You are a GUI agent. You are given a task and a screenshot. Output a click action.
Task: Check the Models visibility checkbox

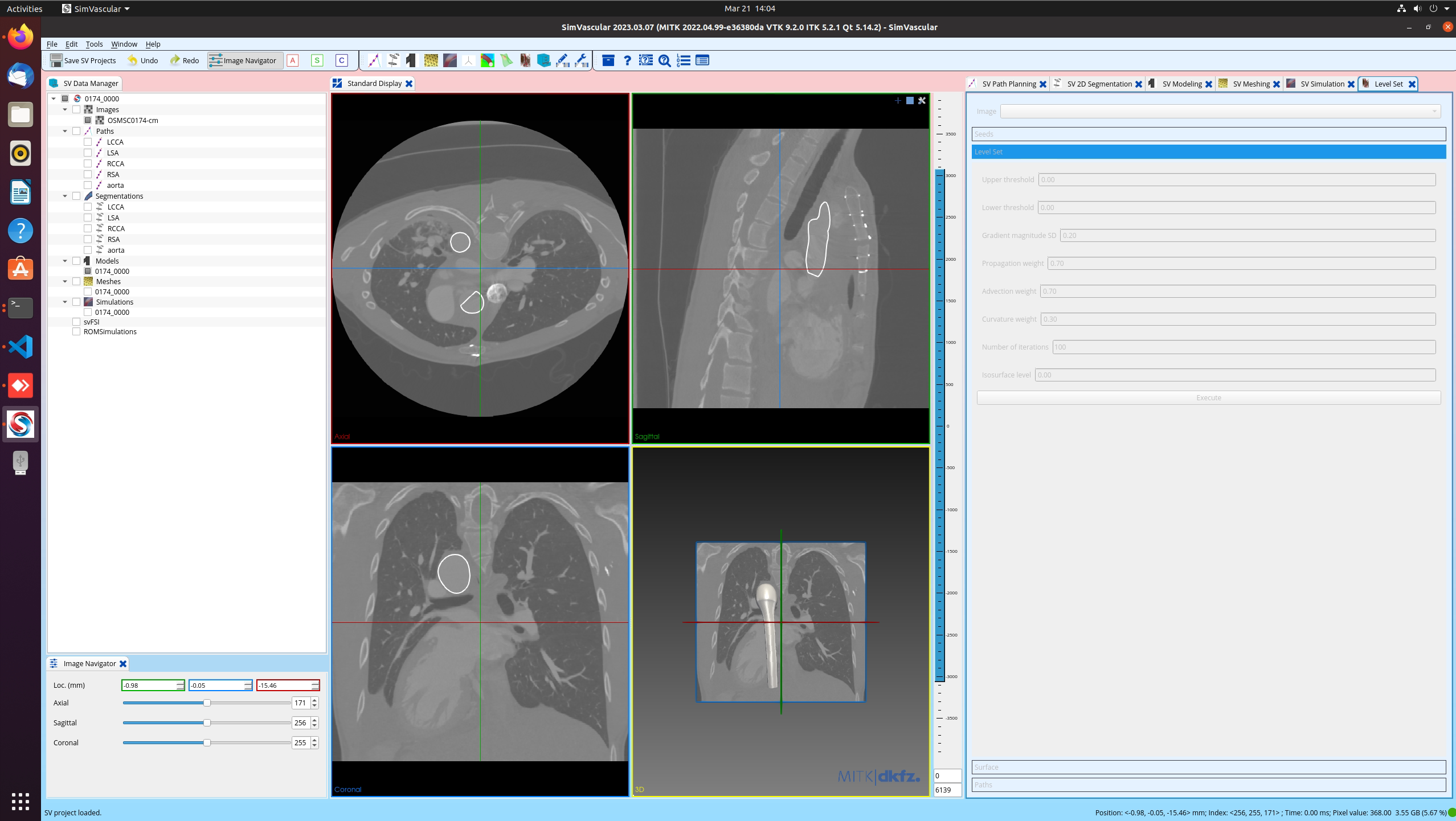(77, 260)
